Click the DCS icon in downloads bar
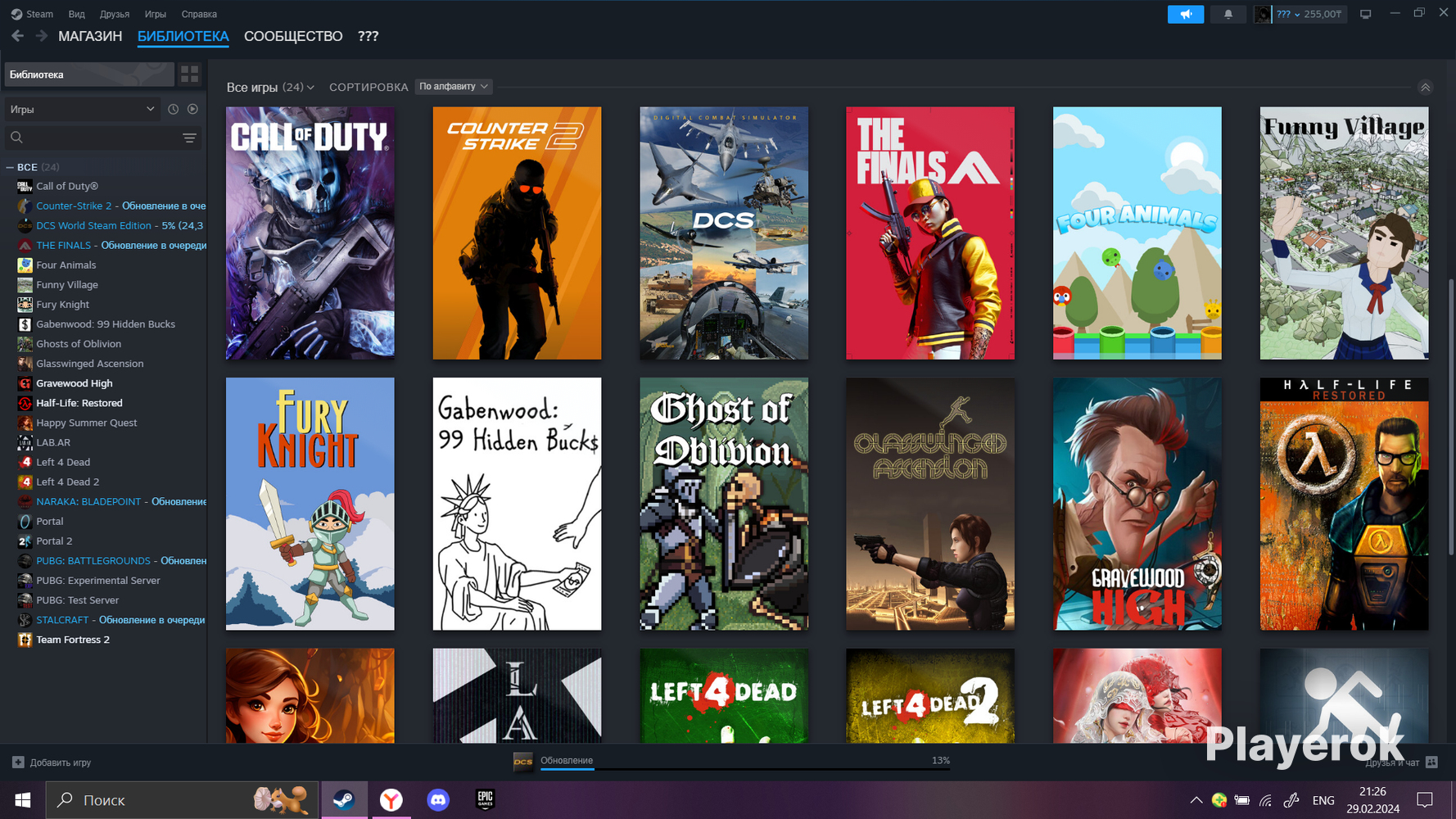The width and height of the screenshot is (1456, 819). tap(522, 762)
